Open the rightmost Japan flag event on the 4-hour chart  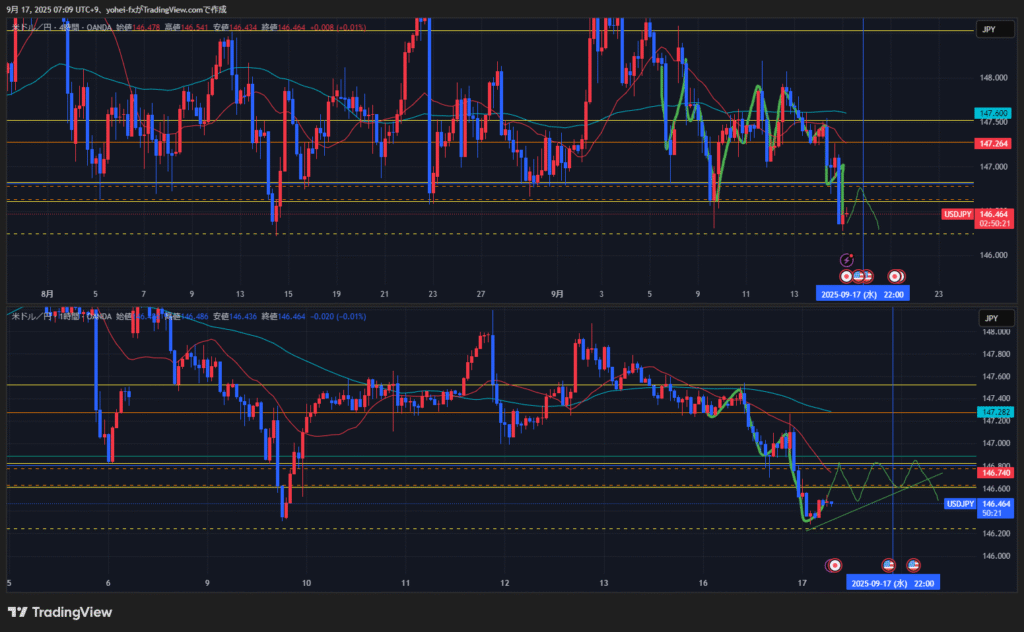point(896,277)
